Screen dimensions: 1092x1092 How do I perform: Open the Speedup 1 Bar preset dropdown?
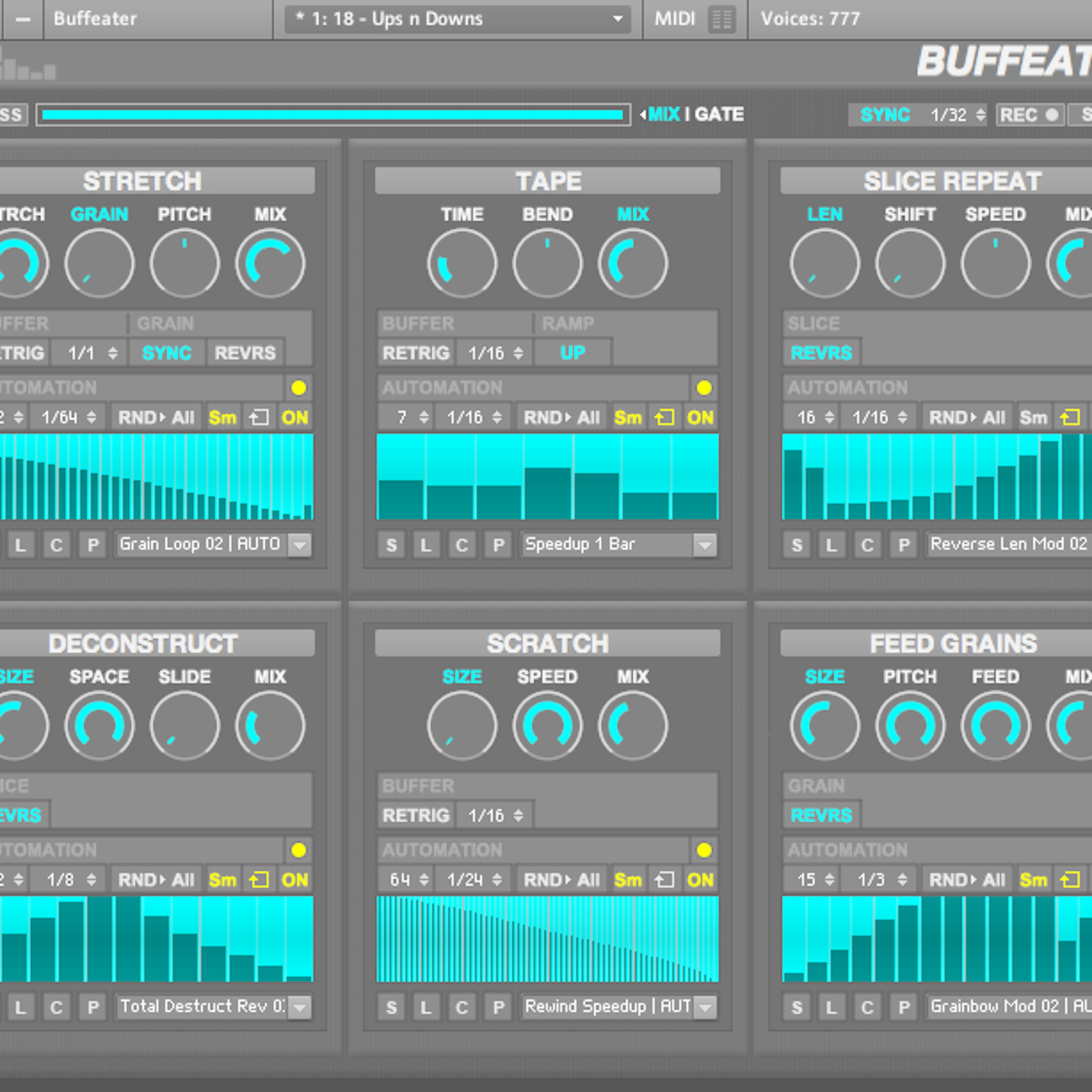click(619, 545)
